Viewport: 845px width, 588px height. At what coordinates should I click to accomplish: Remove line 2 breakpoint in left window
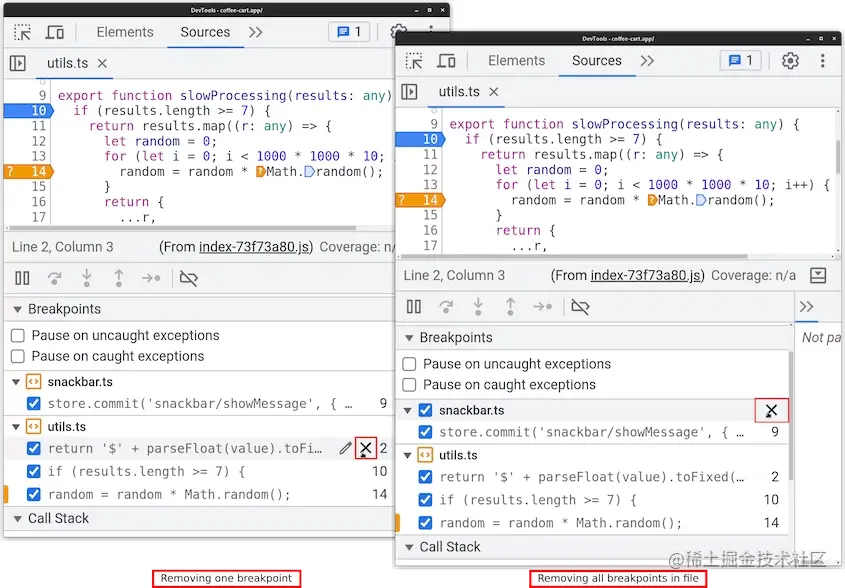tap(365, 448)
